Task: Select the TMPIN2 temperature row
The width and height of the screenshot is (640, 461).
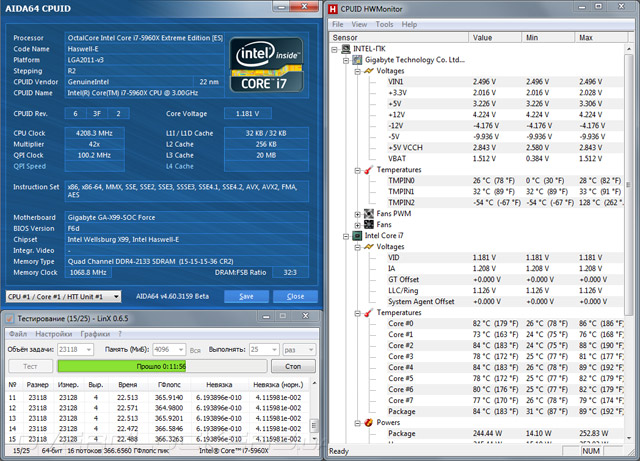Action: (x=505, y=203)
